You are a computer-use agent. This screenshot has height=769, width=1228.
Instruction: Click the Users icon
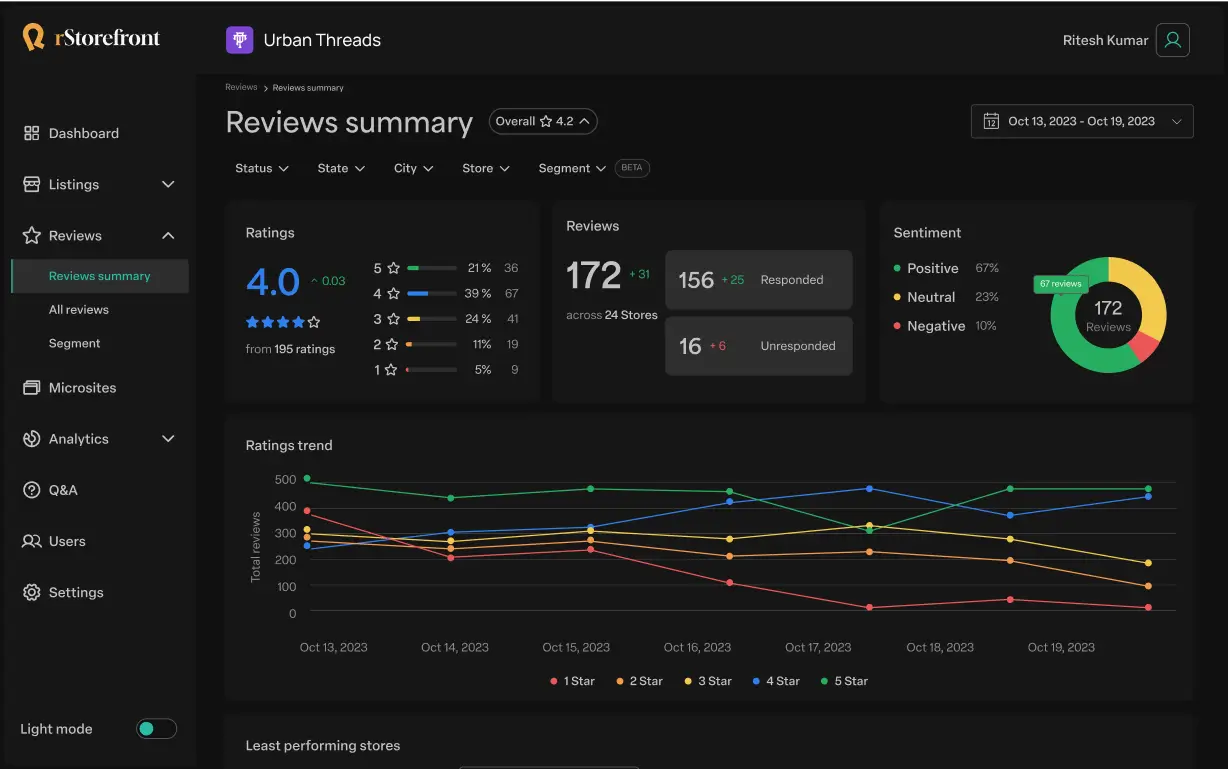point(31,541)
